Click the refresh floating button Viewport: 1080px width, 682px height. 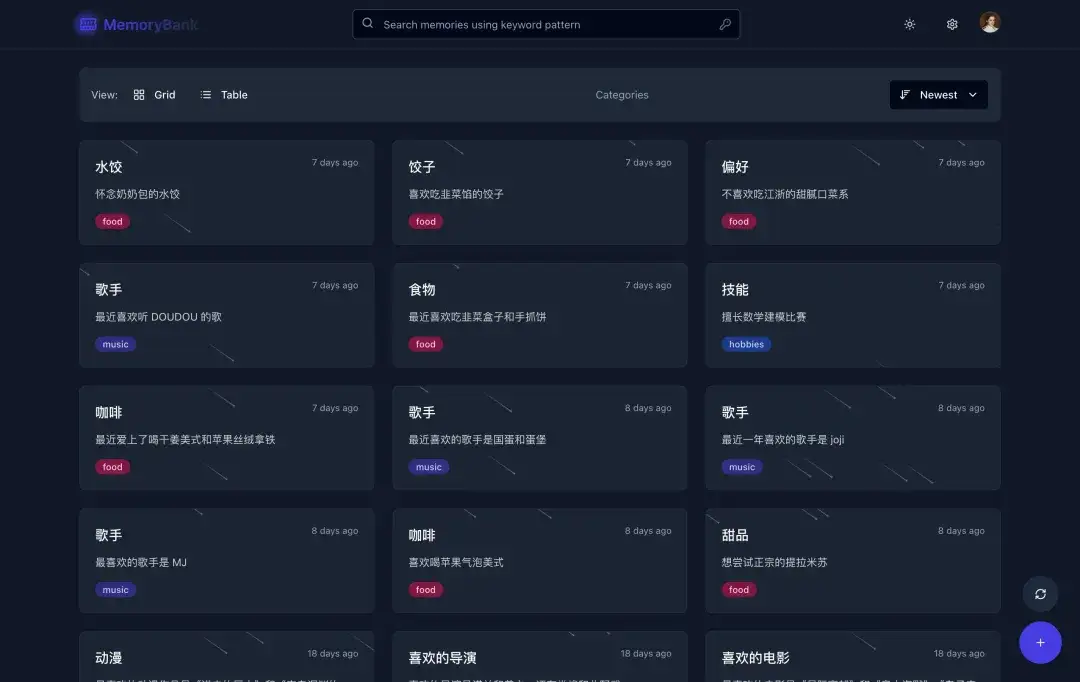pyautogui.click(x=1040, y=594)
